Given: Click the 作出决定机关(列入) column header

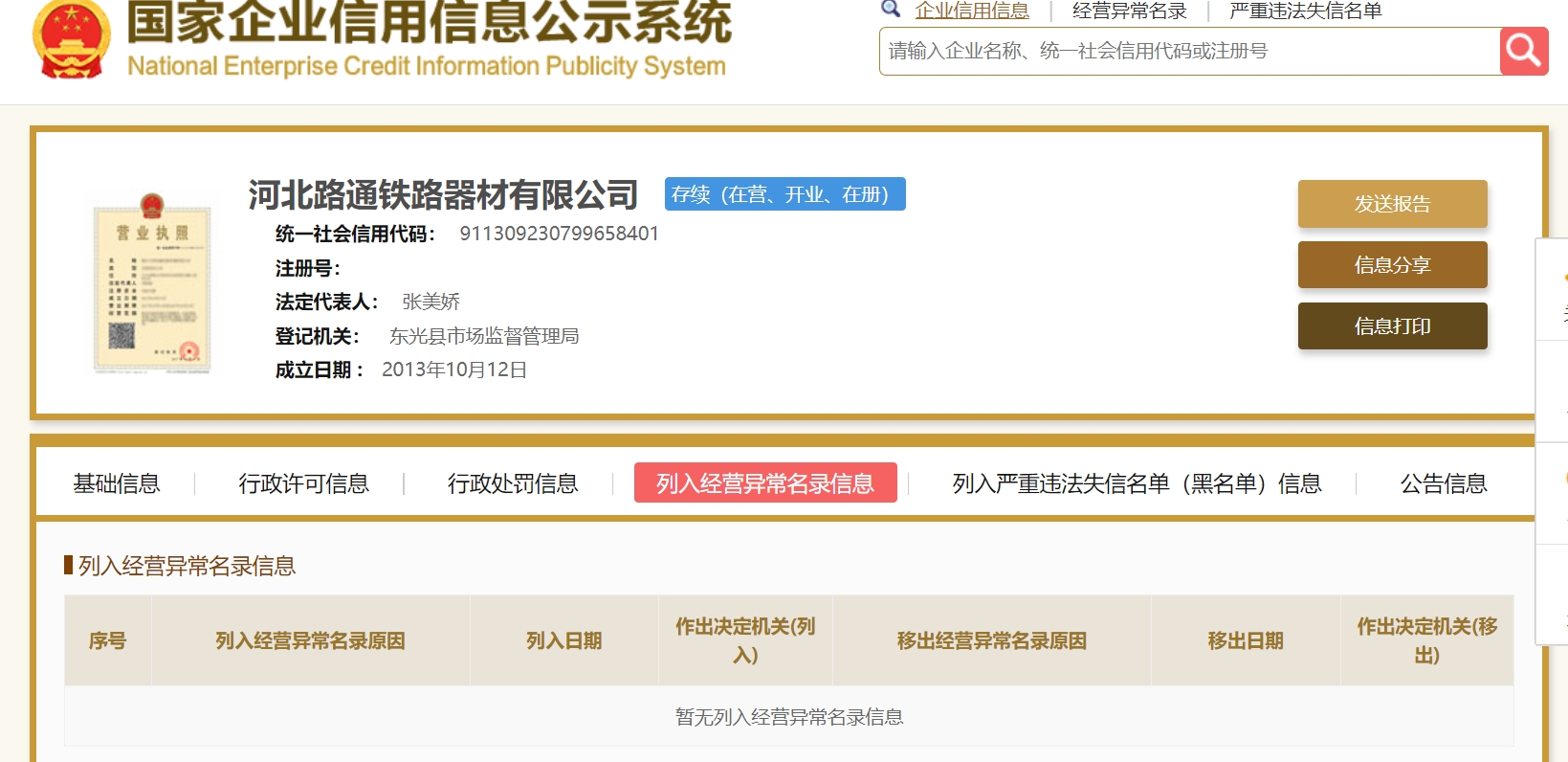Looking at the screenshot, I should point(745,640).
